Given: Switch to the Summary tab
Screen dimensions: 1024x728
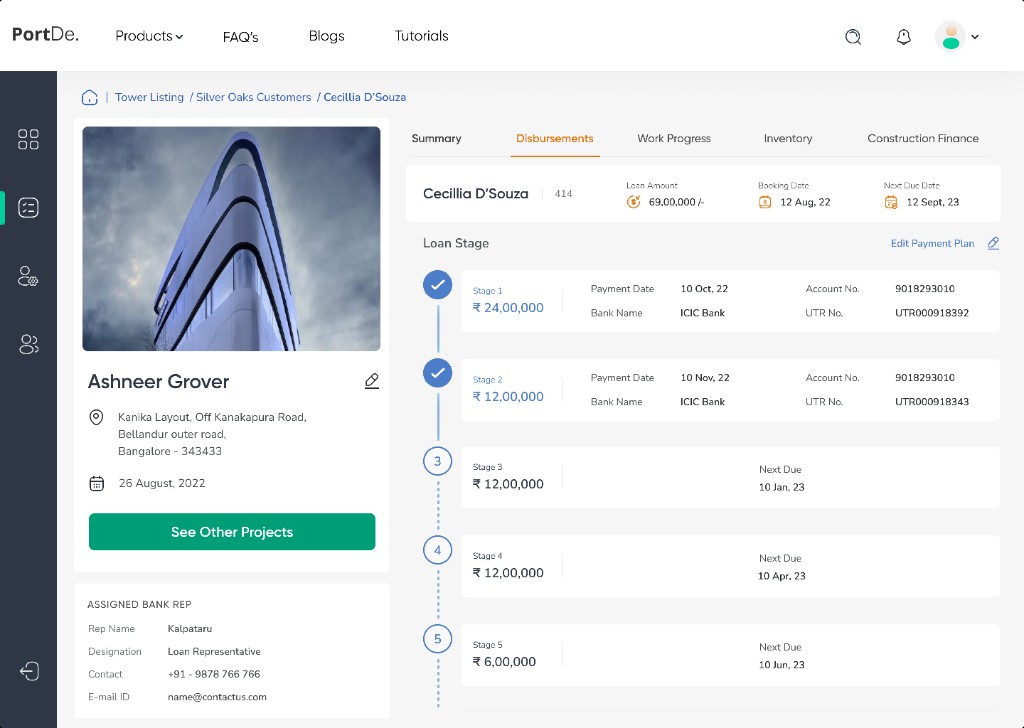Looking at the screenshot, I should pos(436,138).
